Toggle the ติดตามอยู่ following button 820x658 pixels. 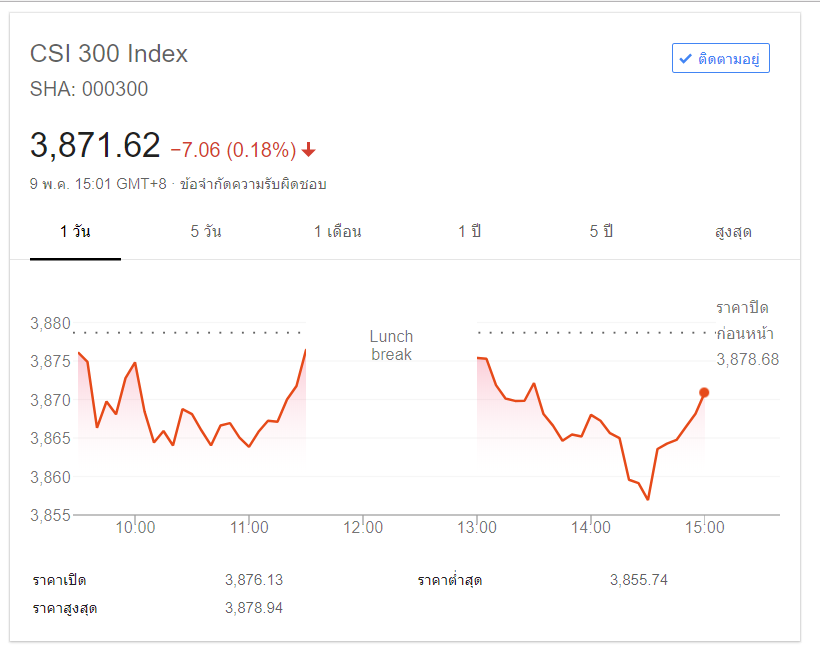720,59
